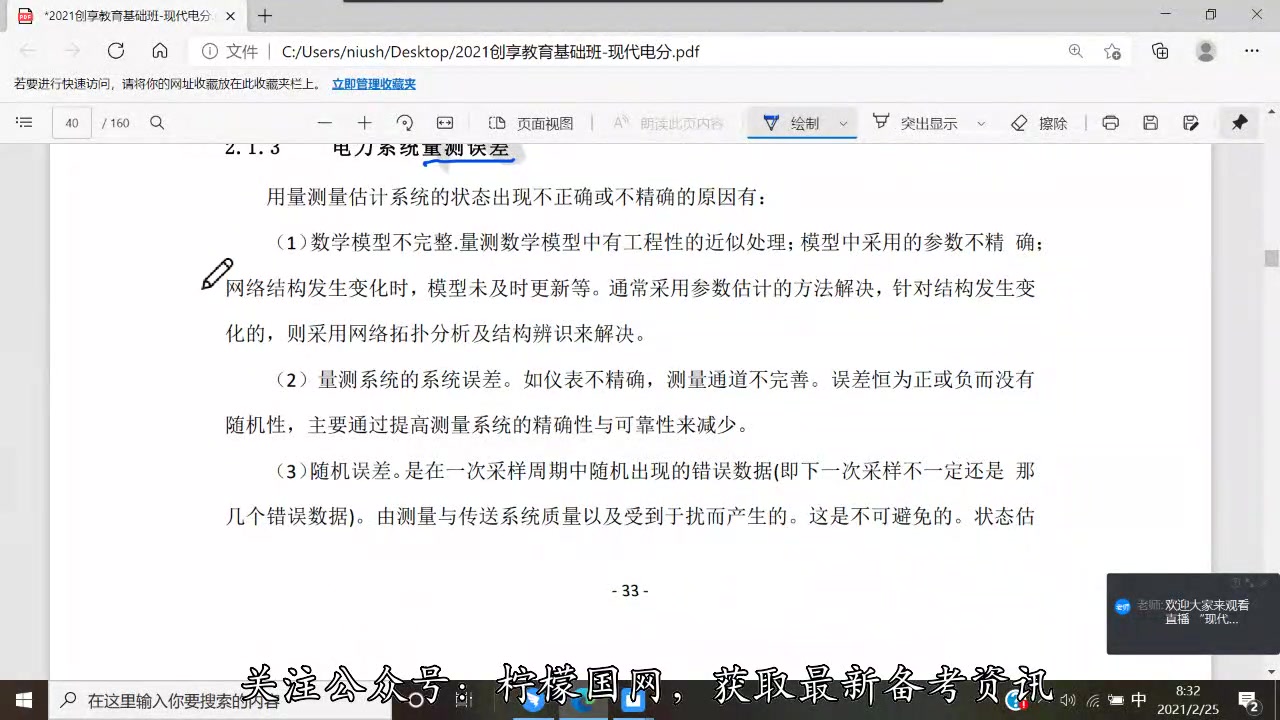
Task: Open the Windows Start menu
Action: click(23, 700)
